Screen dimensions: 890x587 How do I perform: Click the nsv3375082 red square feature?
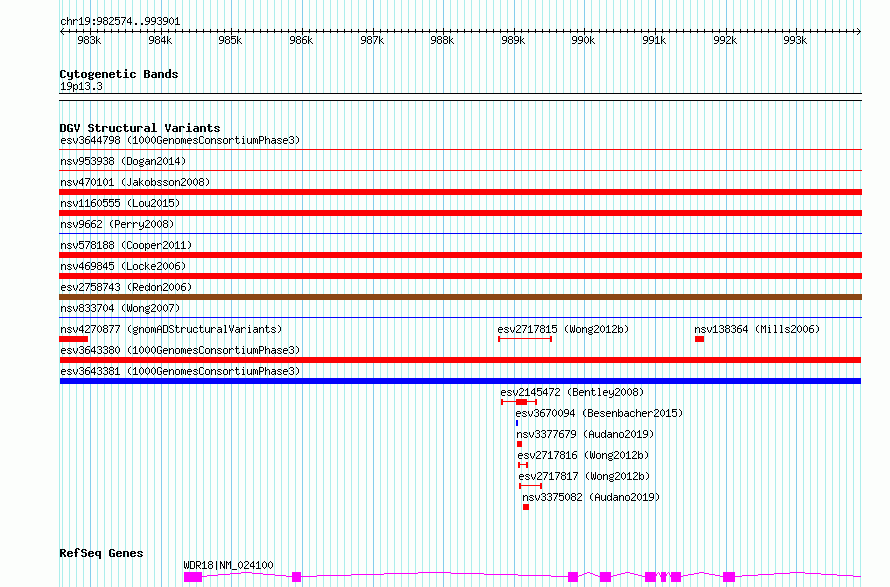(x=526, y=507)
